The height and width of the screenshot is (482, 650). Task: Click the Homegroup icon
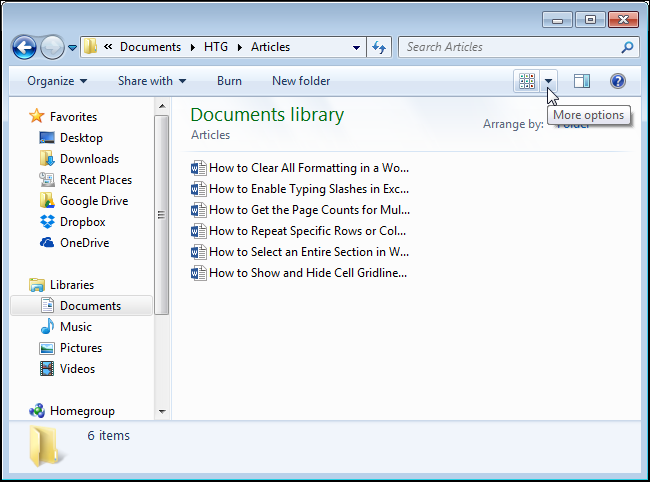(37, 411)
